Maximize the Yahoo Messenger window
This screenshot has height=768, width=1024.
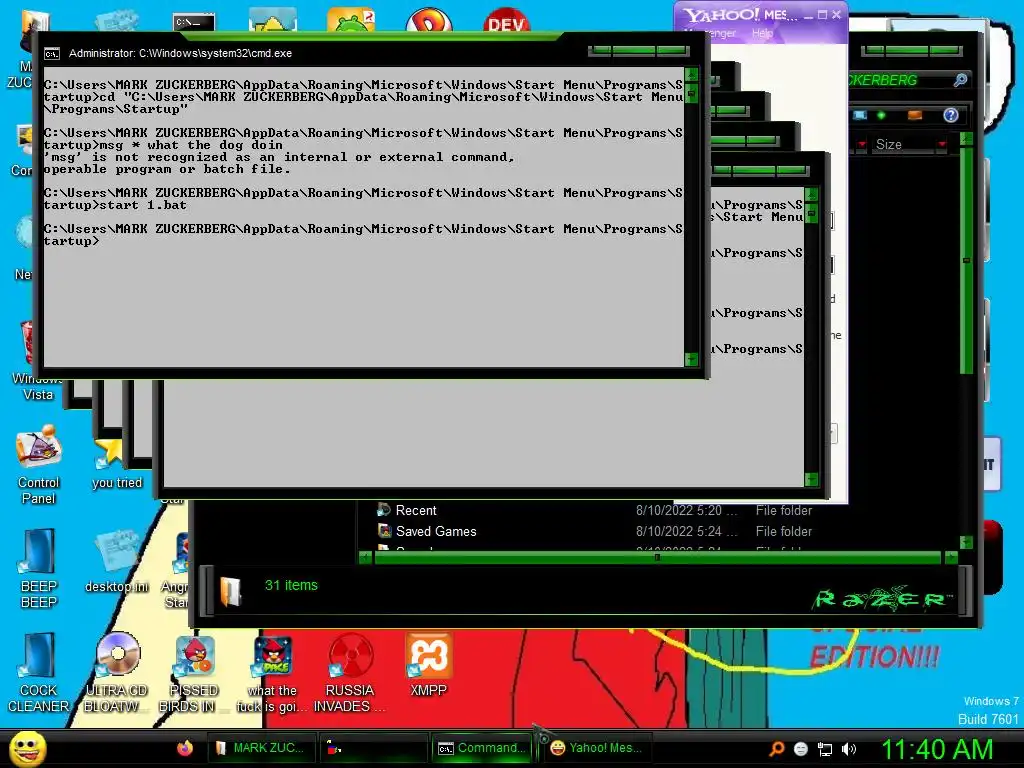pyautogui.click(x=822, y=14)
